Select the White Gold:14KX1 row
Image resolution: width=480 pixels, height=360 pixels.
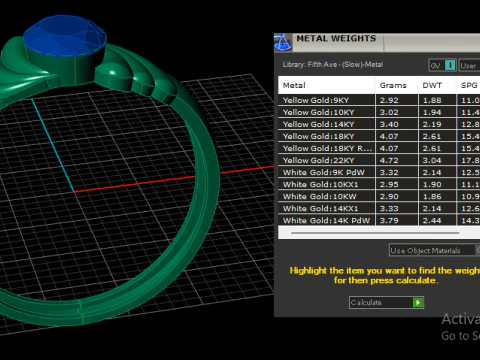tap(379, 208)
